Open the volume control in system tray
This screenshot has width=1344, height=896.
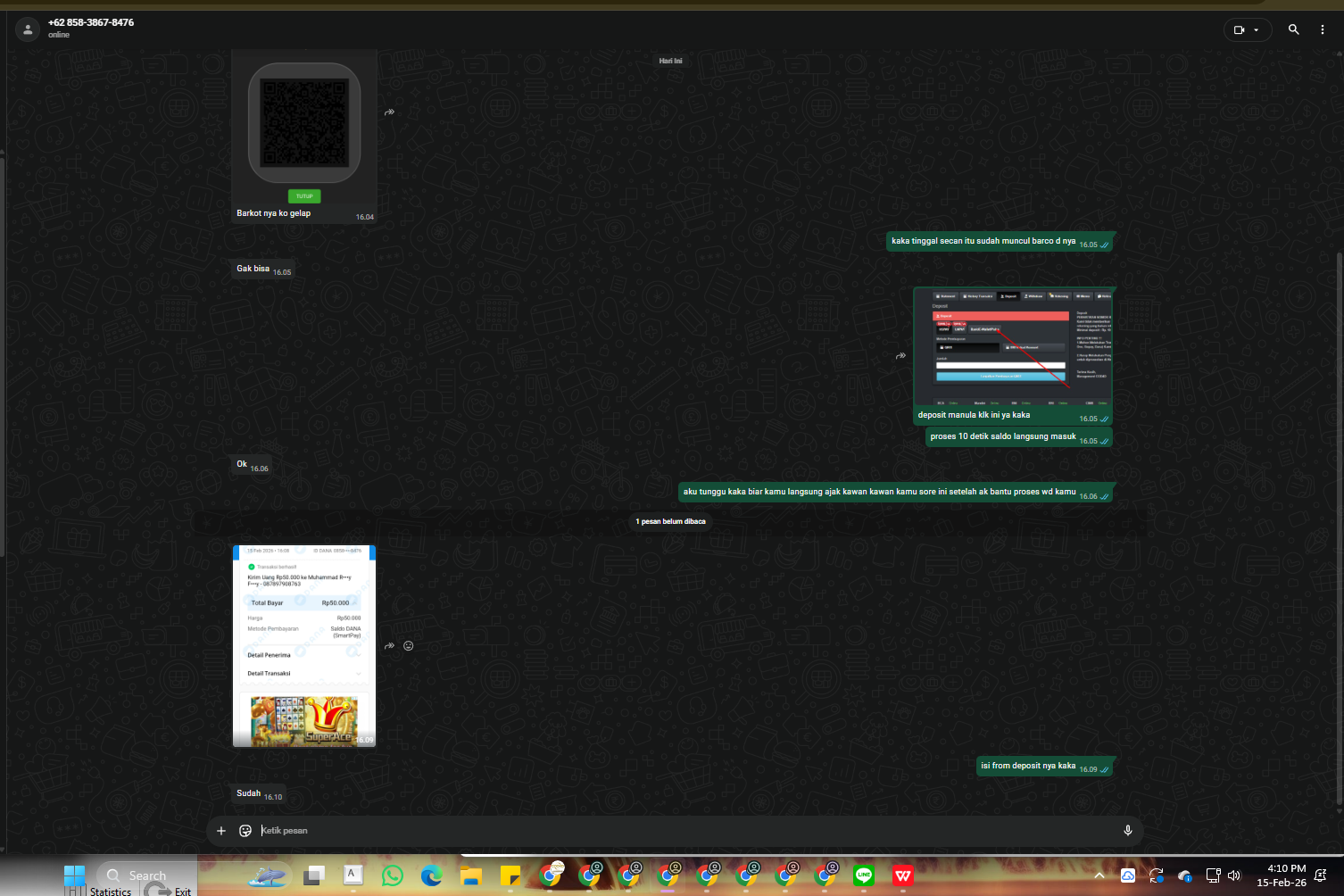coord(1234,875)
